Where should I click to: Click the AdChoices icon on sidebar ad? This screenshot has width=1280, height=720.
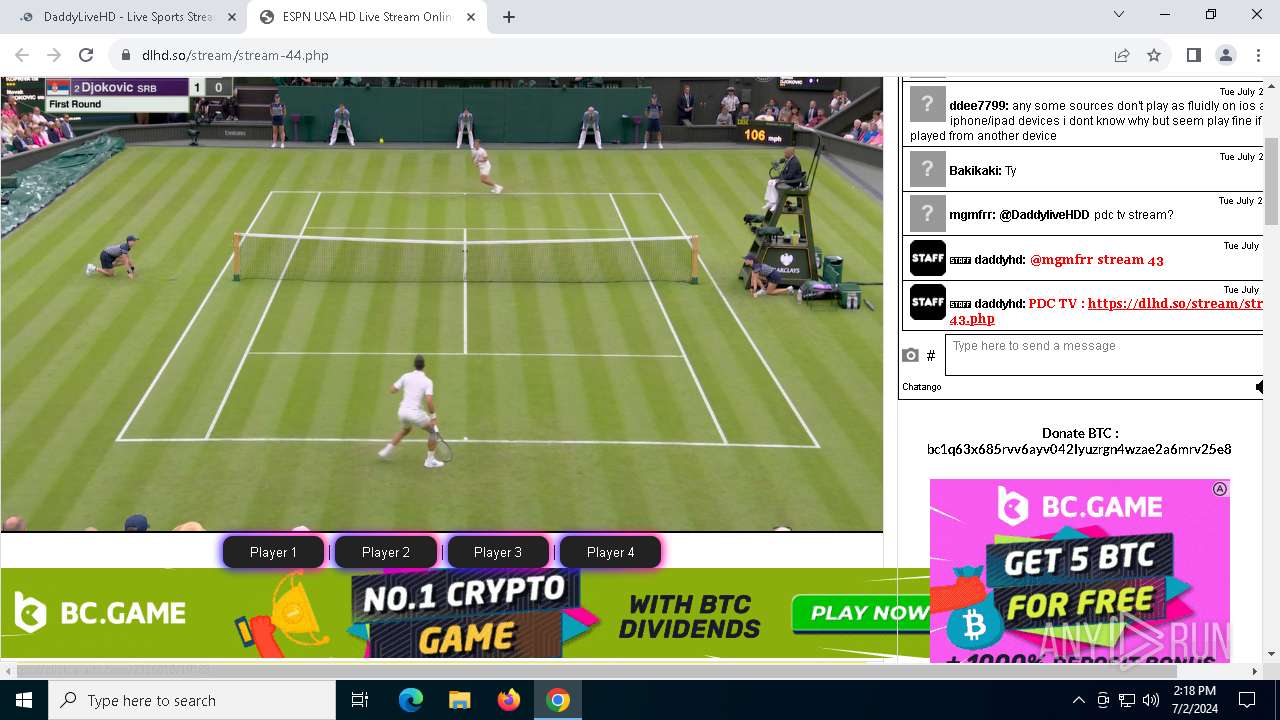(1220, 489)
